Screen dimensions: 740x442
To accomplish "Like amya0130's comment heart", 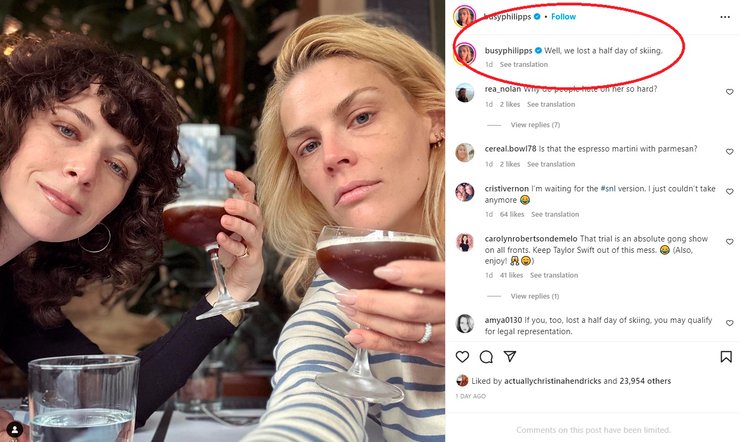I will tap(730, 323).
